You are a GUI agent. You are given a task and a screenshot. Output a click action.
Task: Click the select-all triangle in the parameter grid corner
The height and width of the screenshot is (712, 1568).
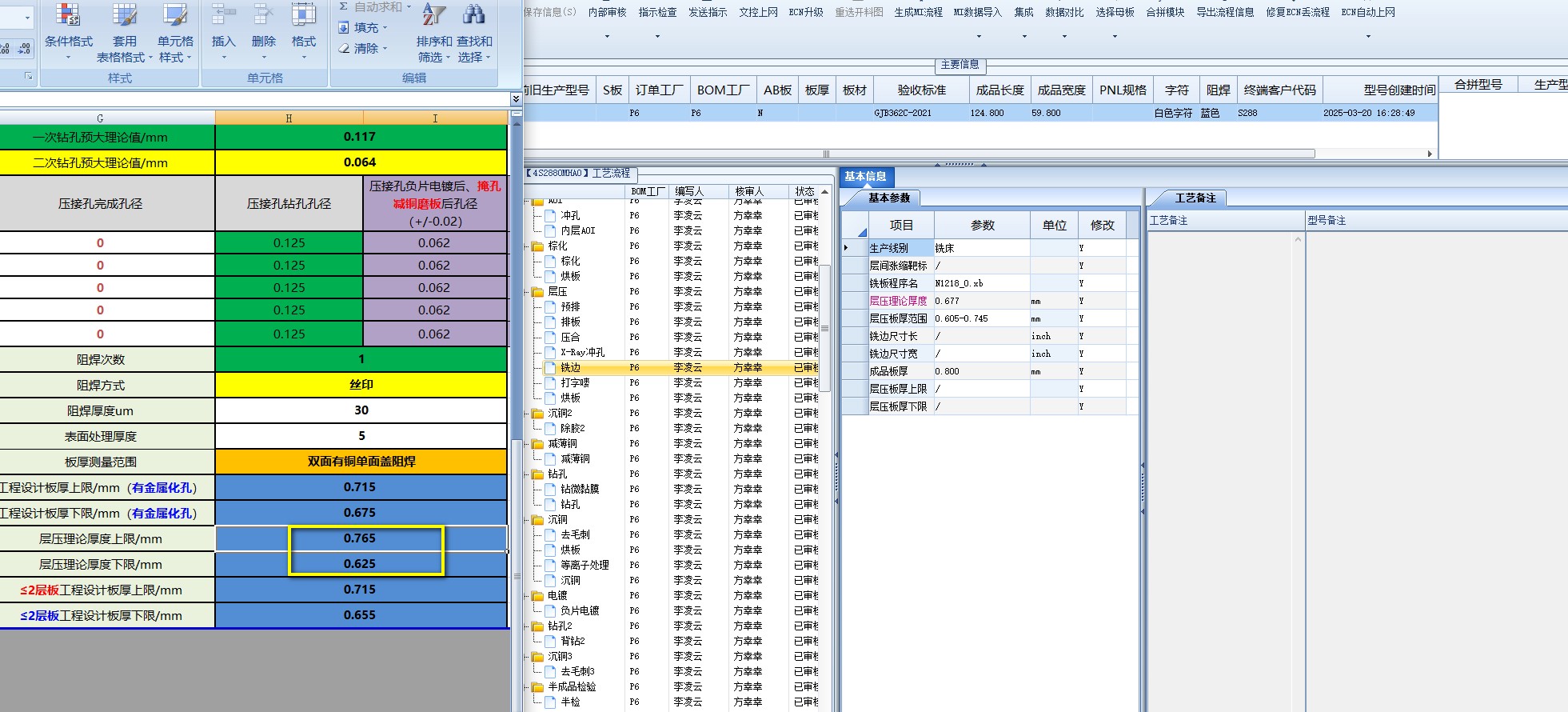(x=862, y=233)
